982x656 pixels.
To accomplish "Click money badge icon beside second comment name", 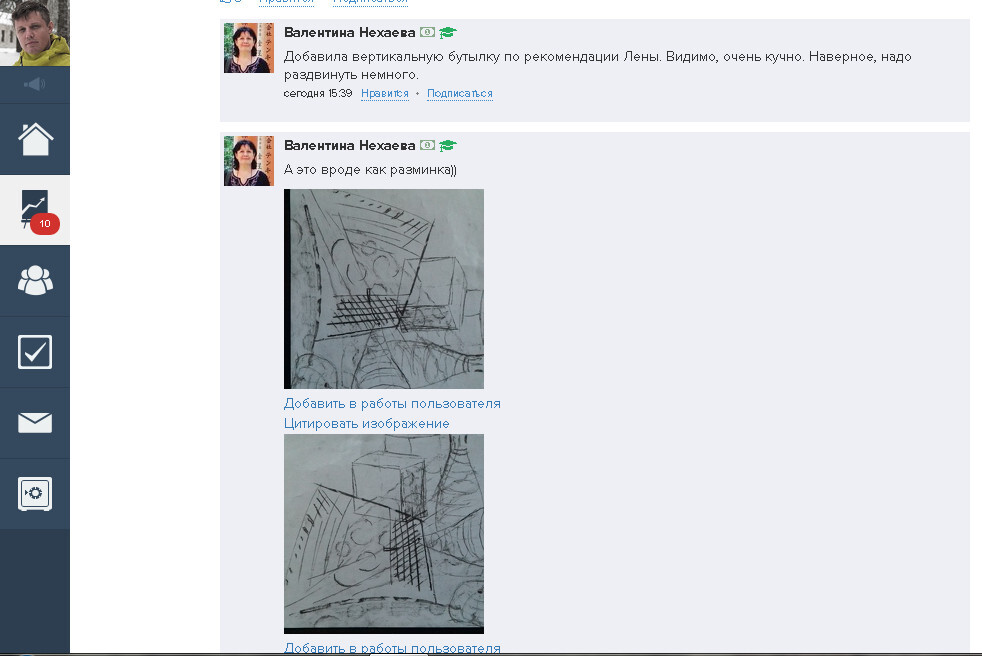I will click(x=427, y=145).
